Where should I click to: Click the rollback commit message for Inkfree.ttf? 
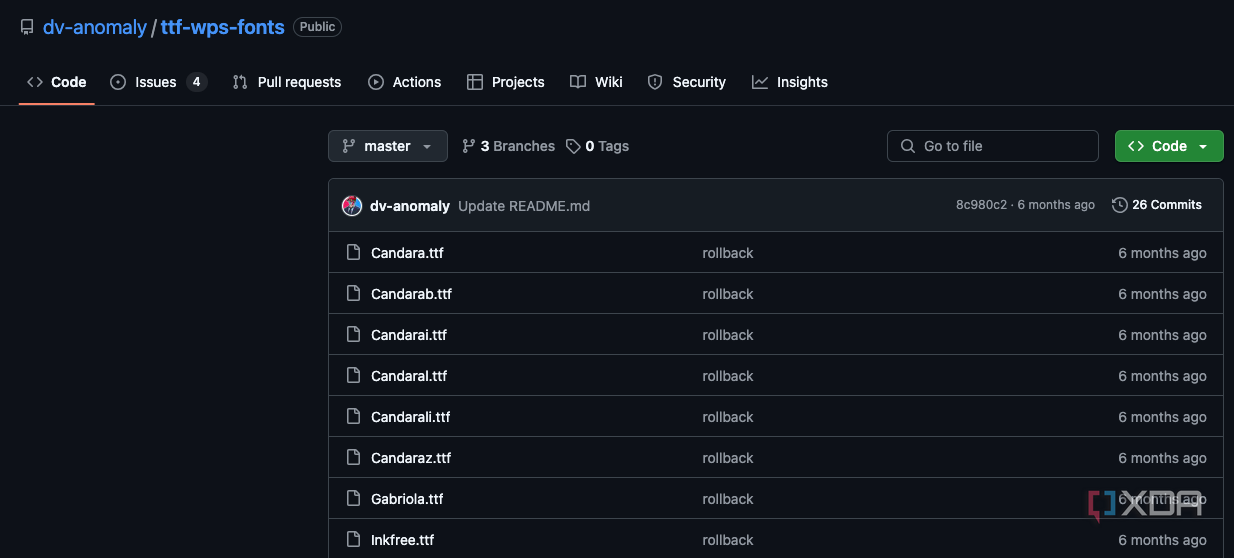(x=728, y=540)
